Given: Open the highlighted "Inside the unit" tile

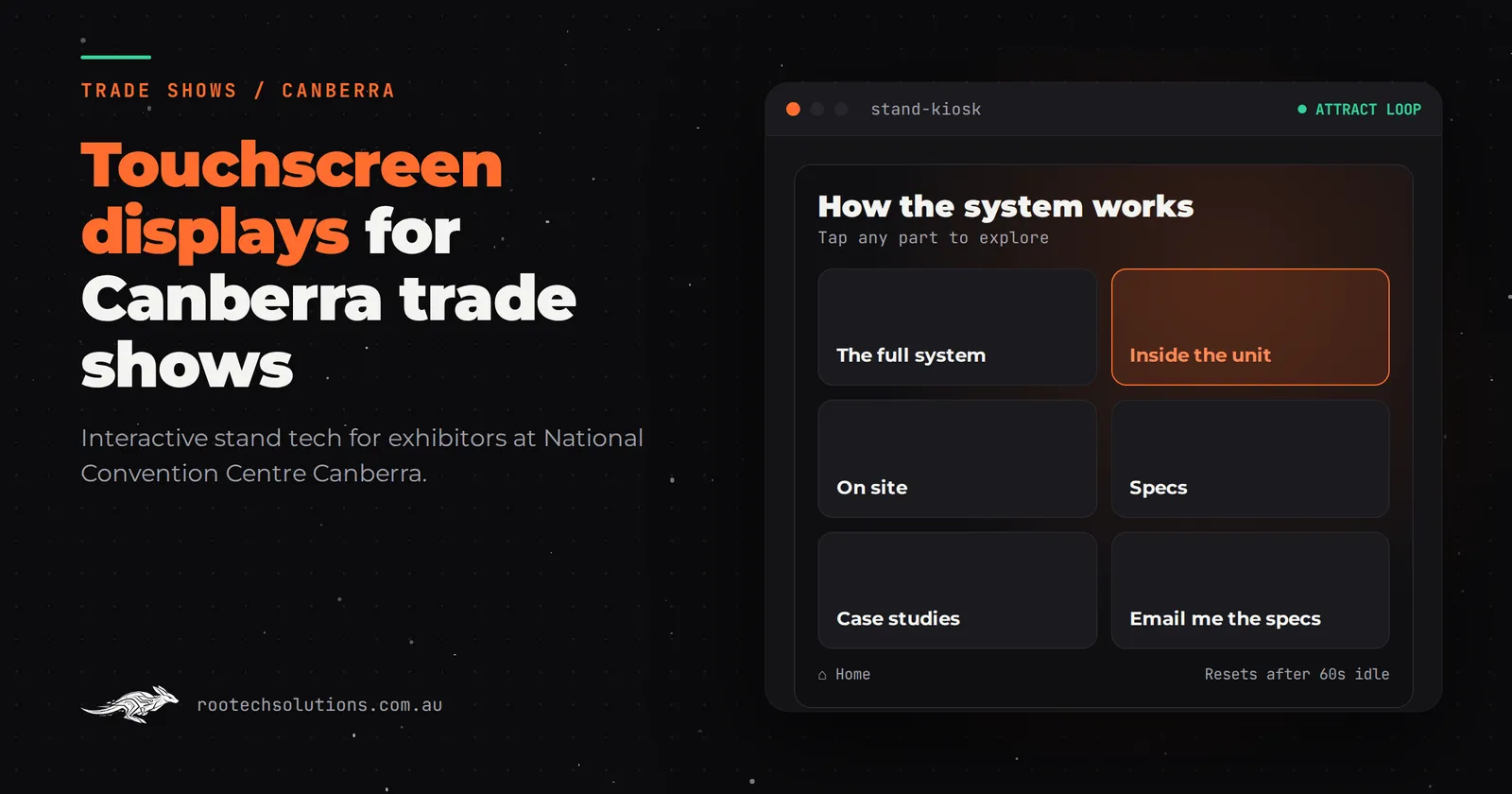Looking at the screenshot, I should (x=1250, y=327).
